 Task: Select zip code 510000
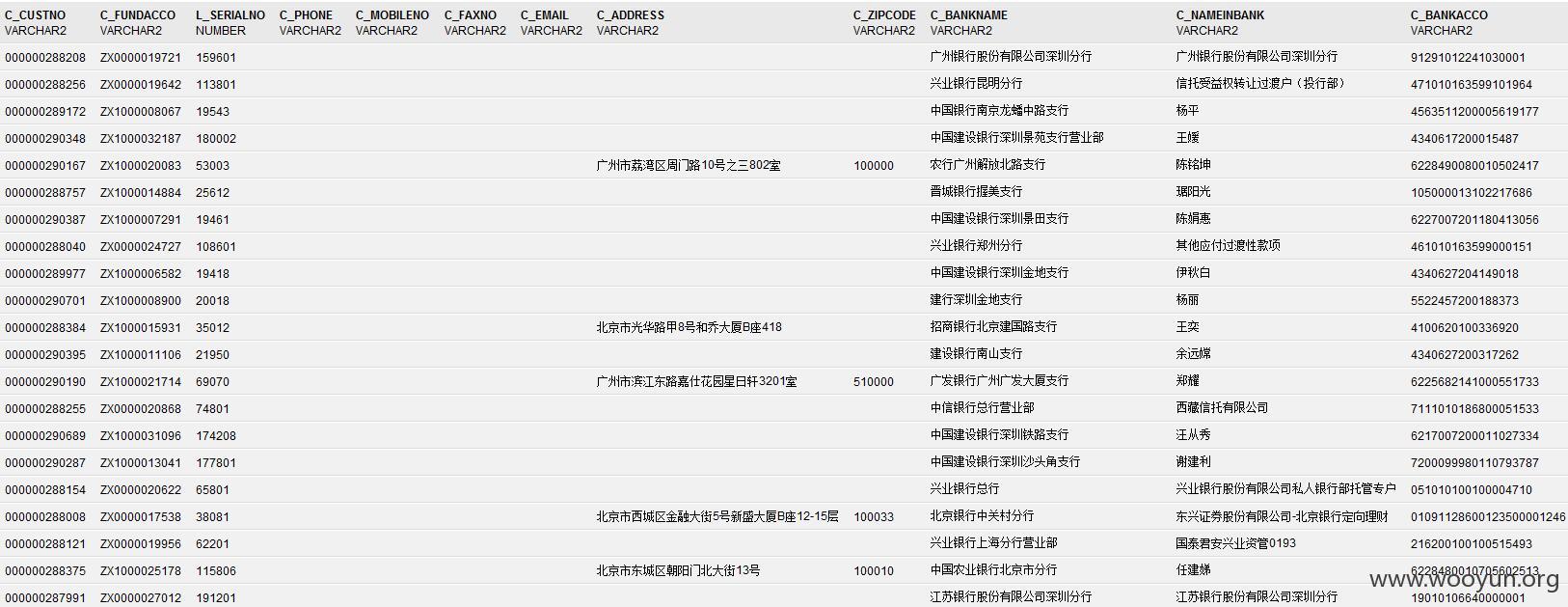pyautogui.click(x=874, y=382)
